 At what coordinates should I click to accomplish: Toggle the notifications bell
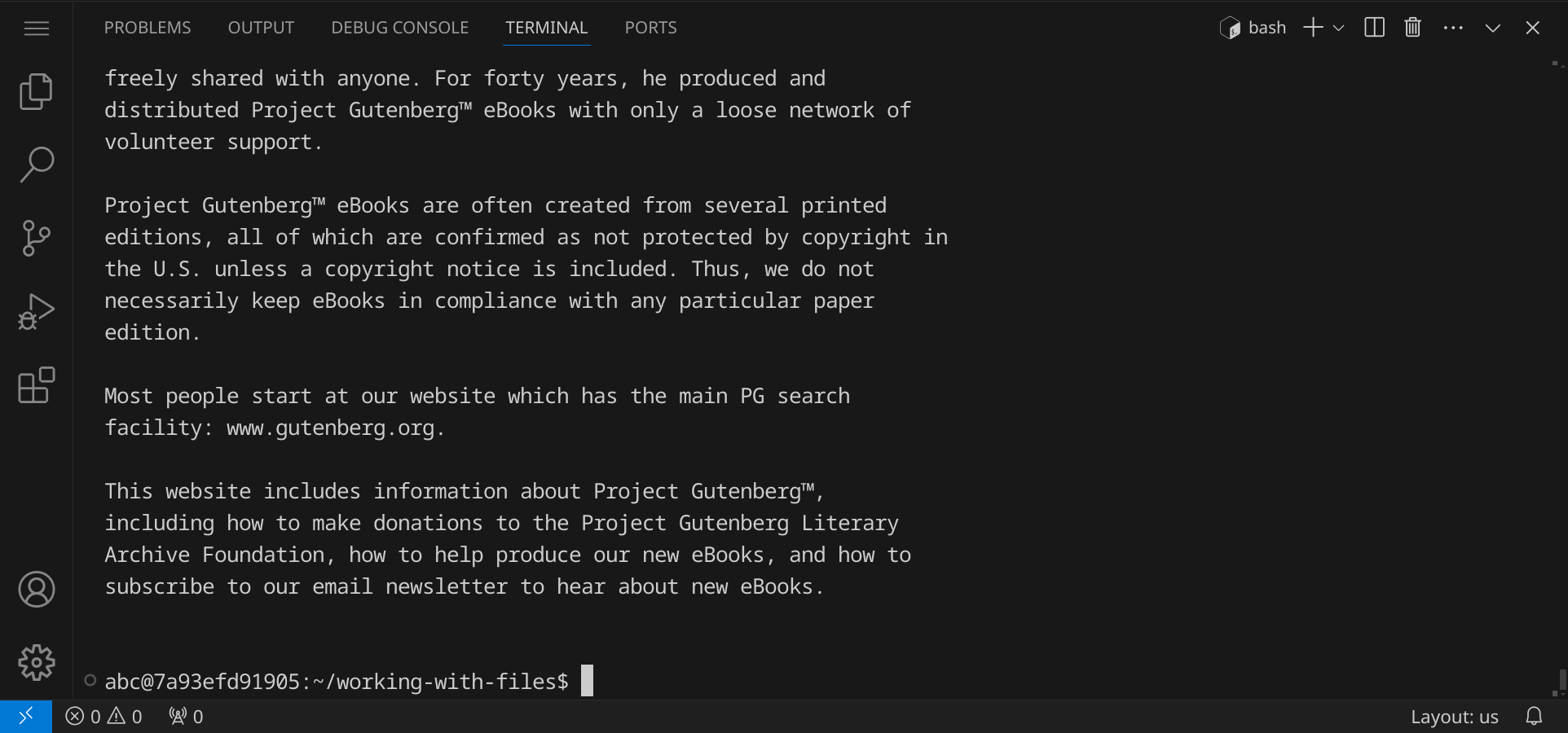tap(1534, 717)
